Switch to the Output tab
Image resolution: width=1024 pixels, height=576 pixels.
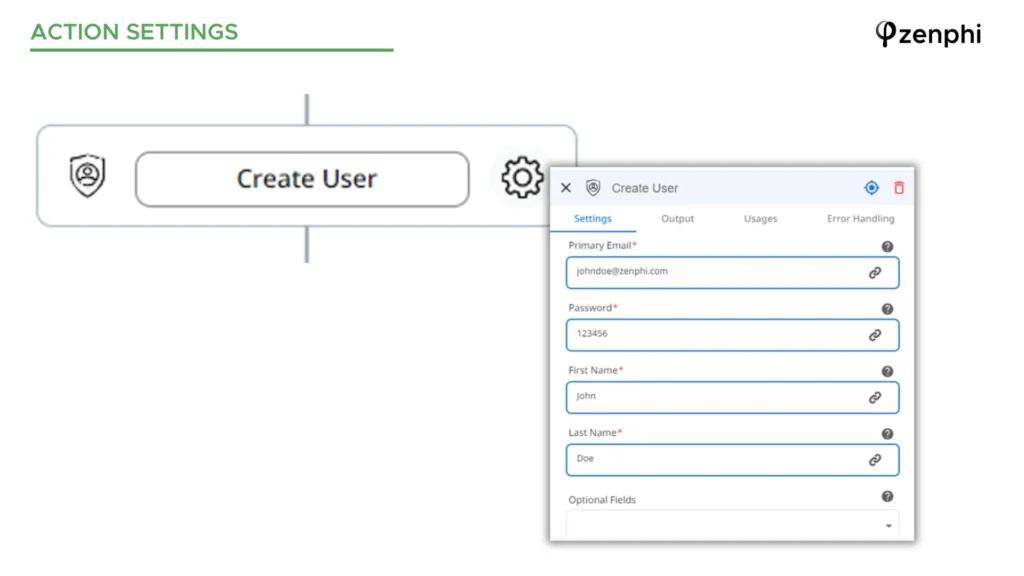pyautogui.click(x=677, y=219)
